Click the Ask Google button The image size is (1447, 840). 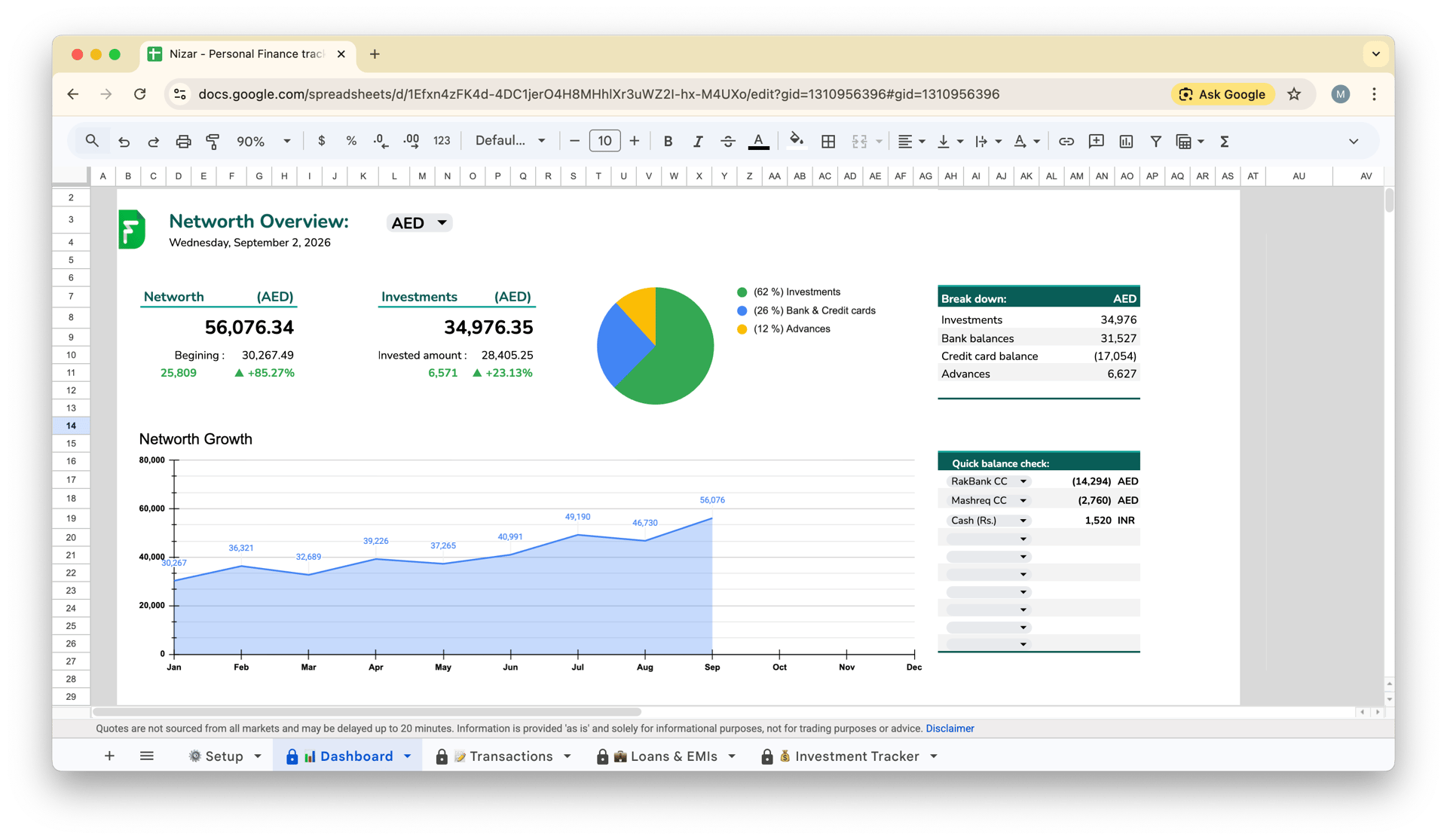point(1222,94)
